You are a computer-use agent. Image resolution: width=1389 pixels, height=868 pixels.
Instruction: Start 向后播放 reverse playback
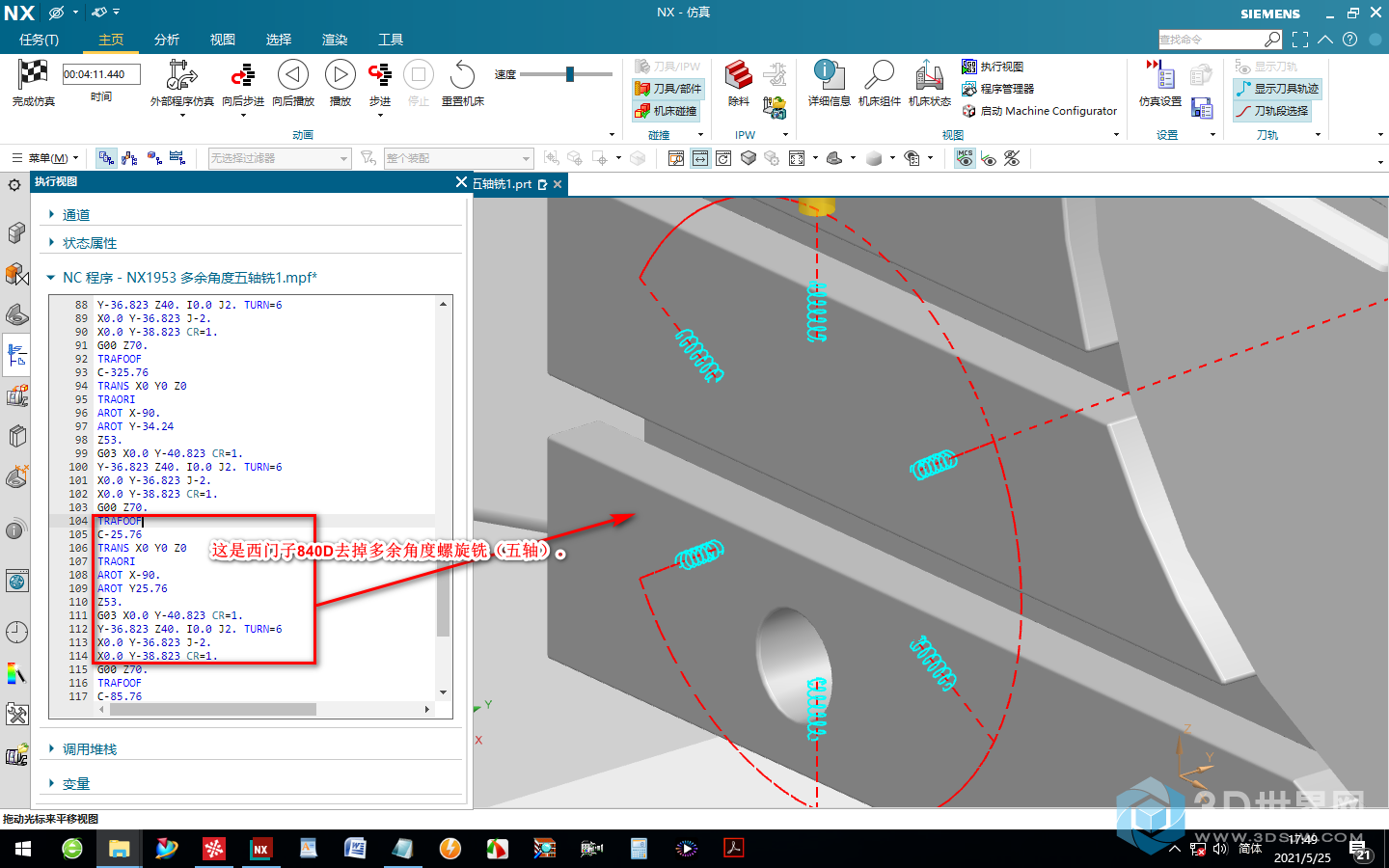[x=293, y=74]
